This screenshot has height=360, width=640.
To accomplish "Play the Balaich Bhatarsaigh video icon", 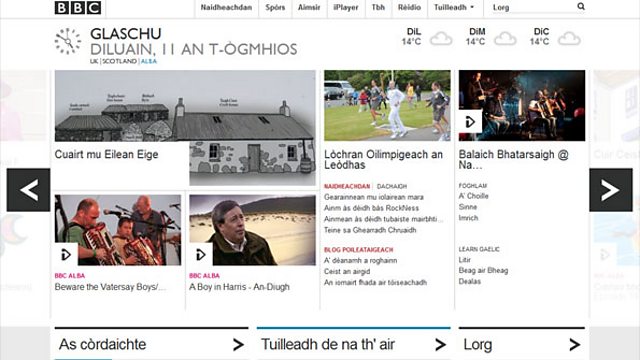I will pyautogui.click(x=470, y=122).
